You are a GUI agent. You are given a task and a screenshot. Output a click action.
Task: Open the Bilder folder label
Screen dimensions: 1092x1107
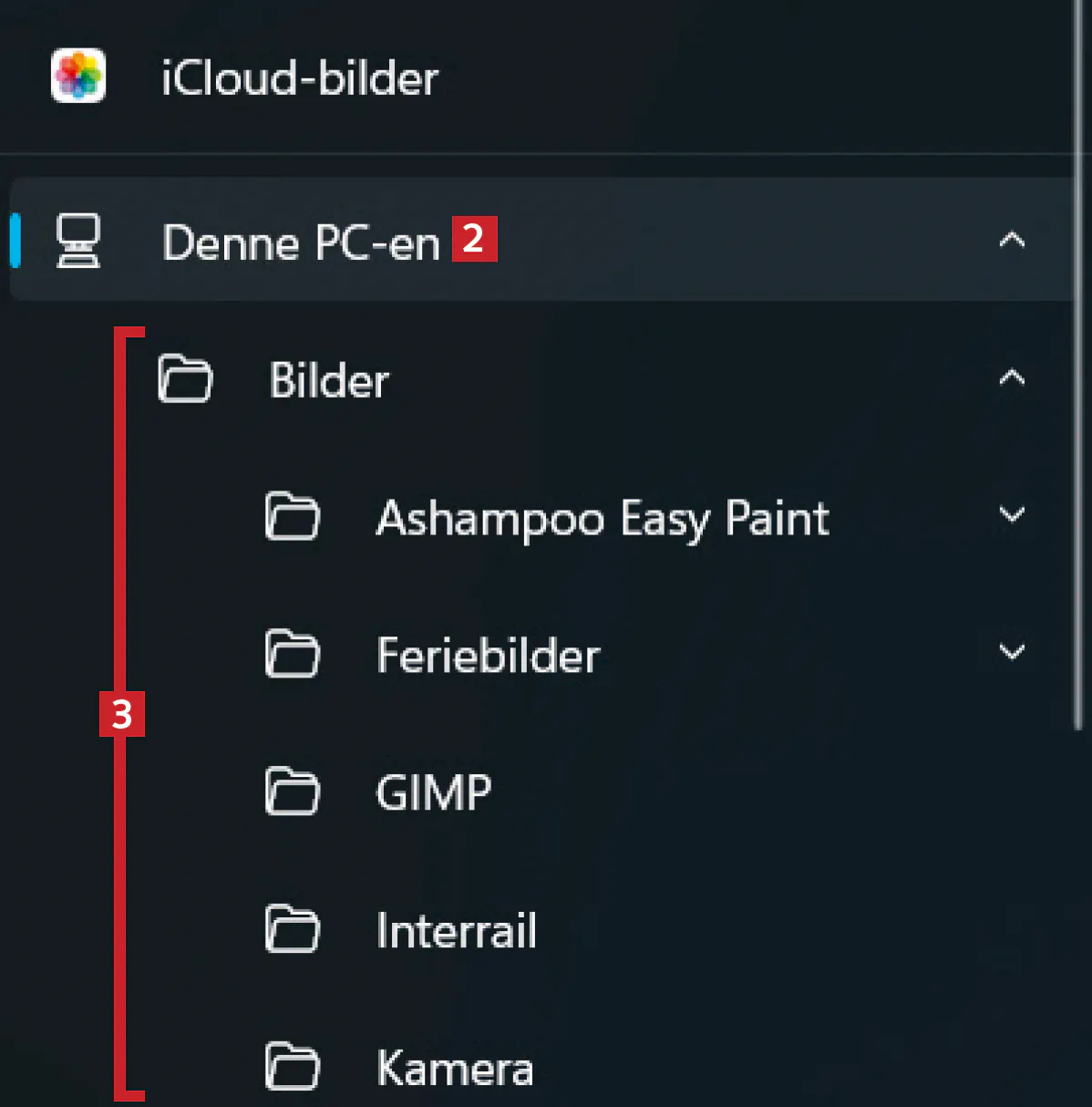329,380
